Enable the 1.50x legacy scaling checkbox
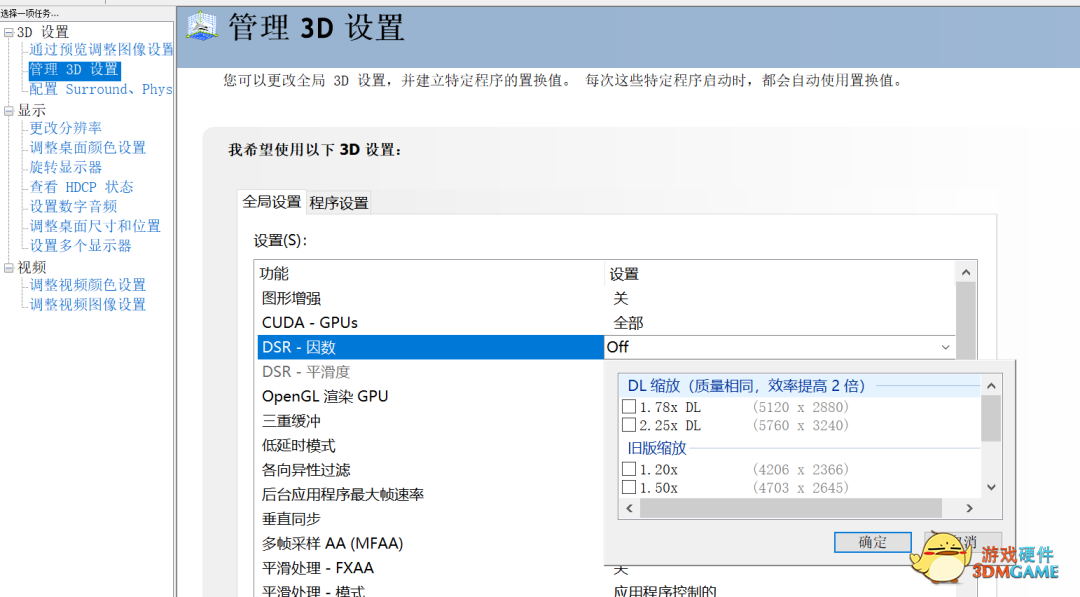 [629, 488]
